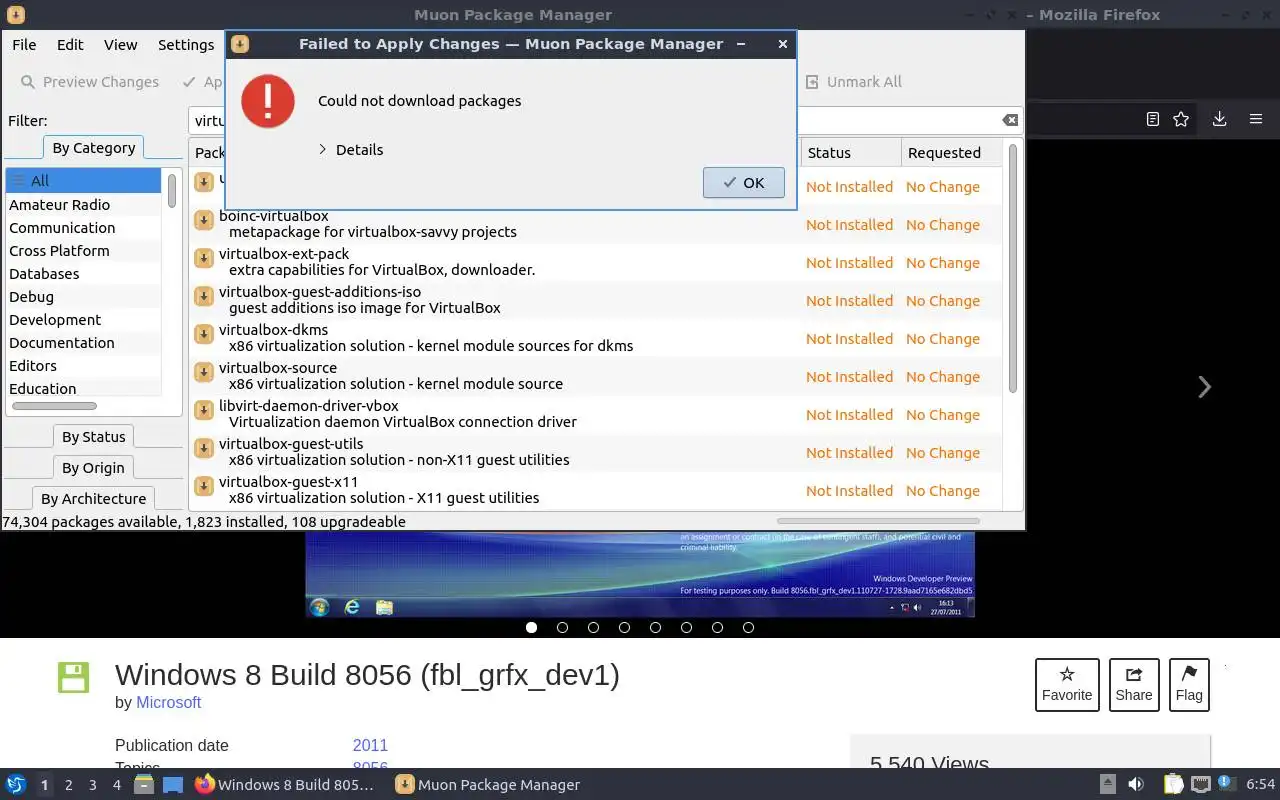Click the virtualbox-ext-pack package icon
The width and height of the screenshot is (1280, 800).
(204, 258)
